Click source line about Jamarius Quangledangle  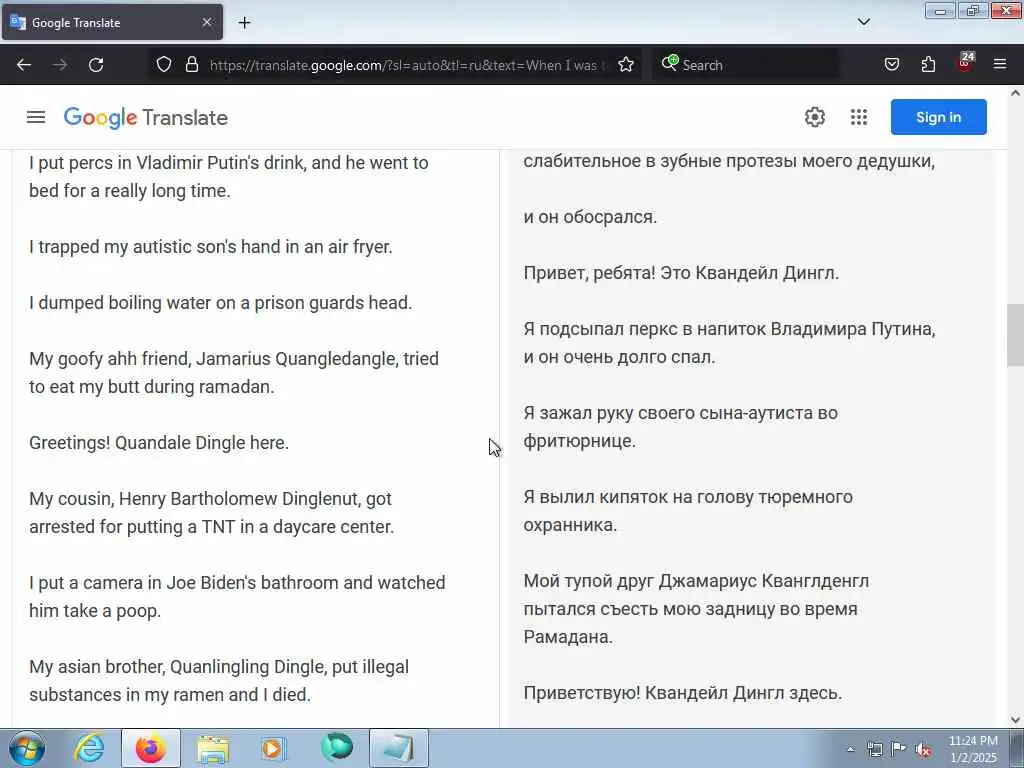(x=234, y=372)
